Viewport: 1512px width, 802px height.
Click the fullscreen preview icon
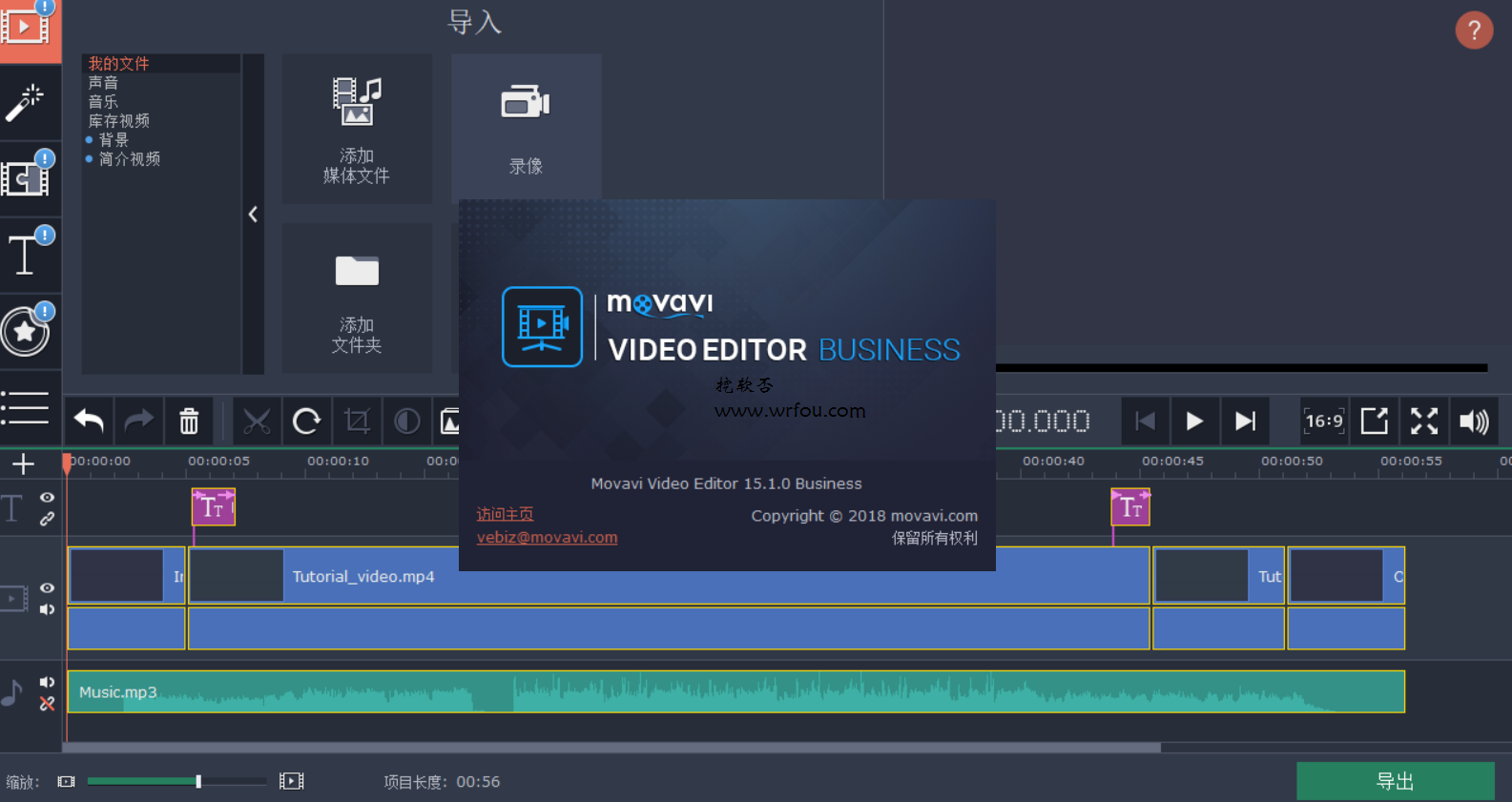click(1424, 421)
